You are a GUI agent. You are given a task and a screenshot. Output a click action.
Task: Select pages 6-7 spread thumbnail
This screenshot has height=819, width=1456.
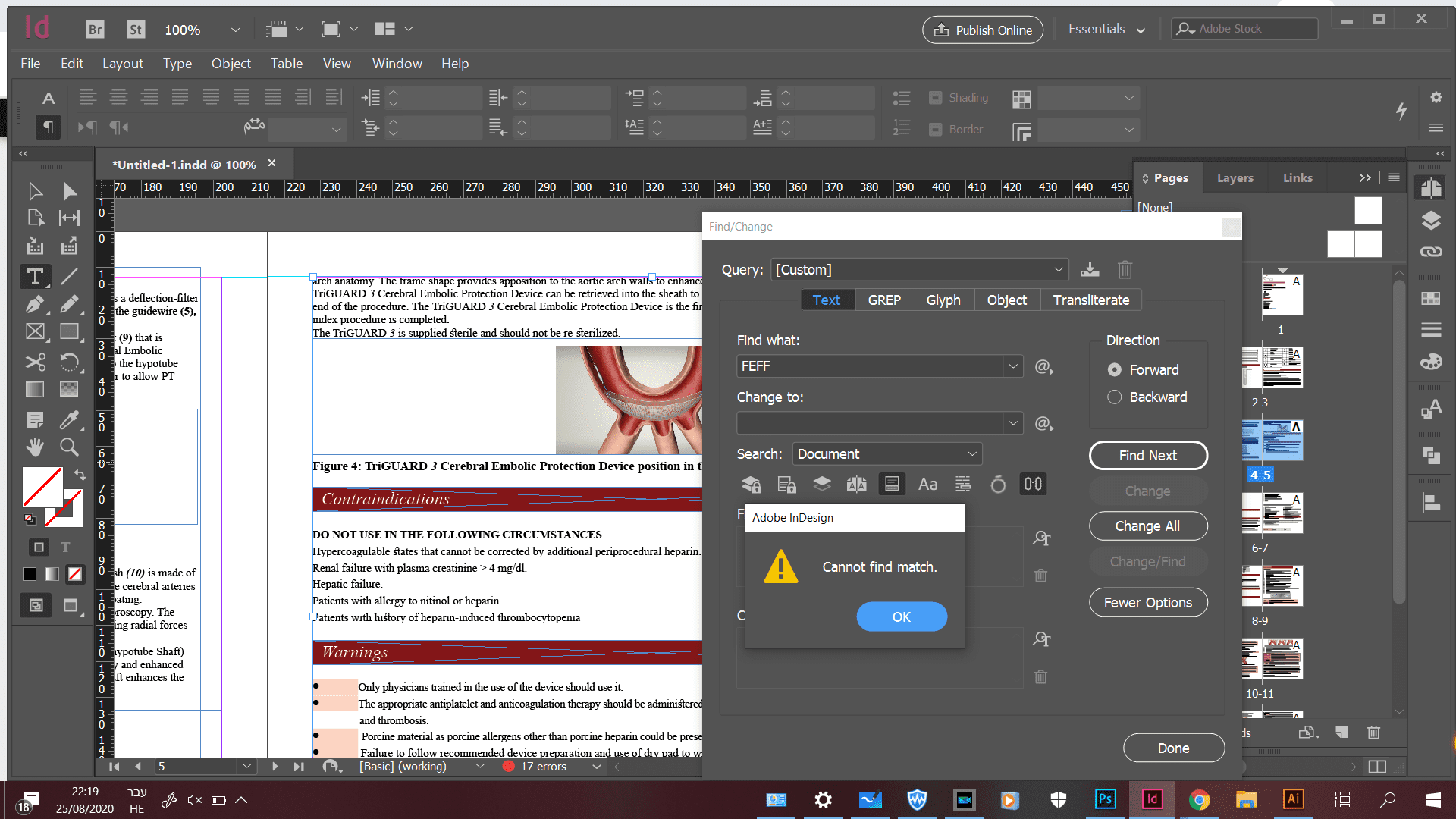[1273, 512]
